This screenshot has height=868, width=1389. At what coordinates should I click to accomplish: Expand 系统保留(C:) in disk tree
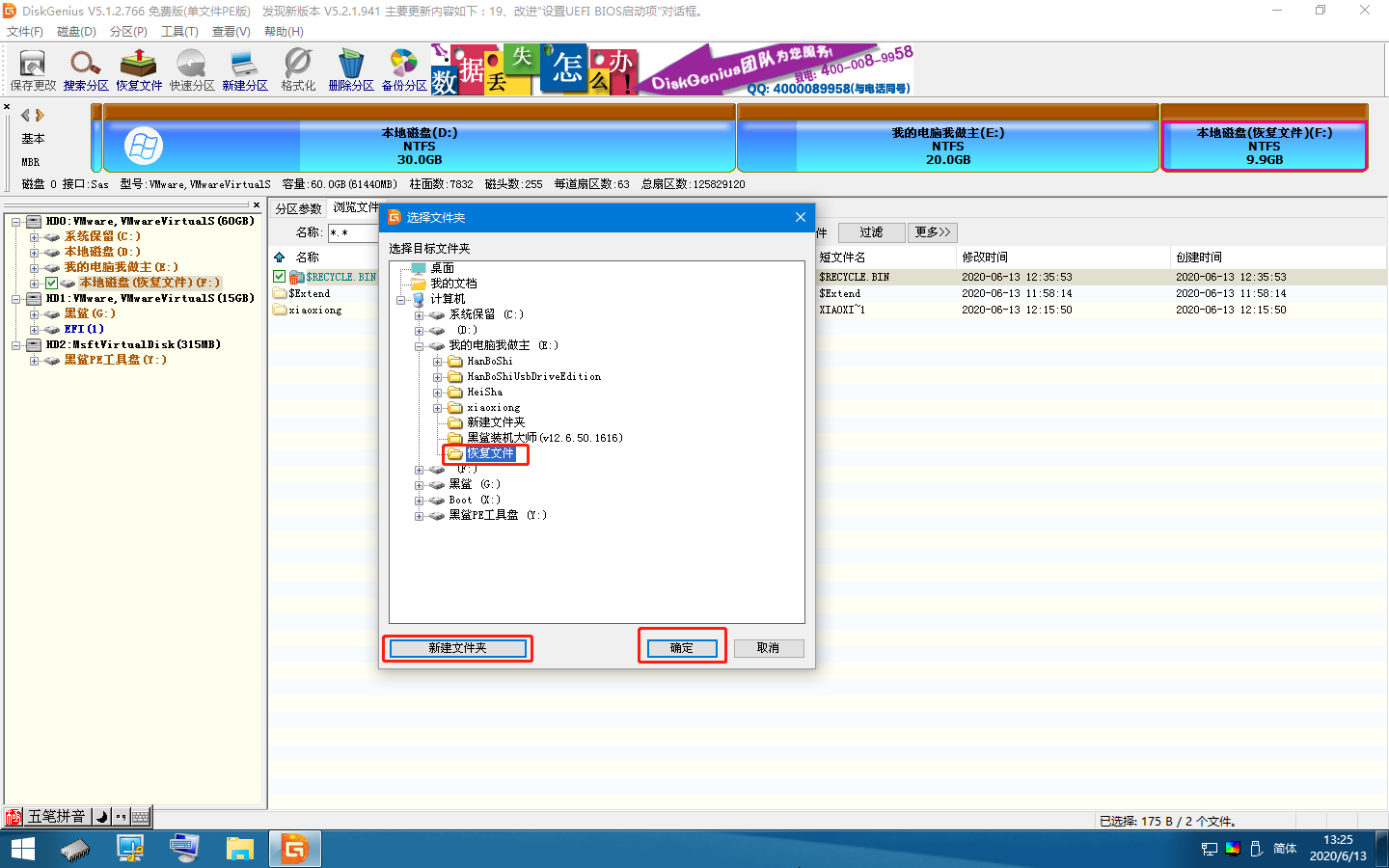click(x=35, y=237)
